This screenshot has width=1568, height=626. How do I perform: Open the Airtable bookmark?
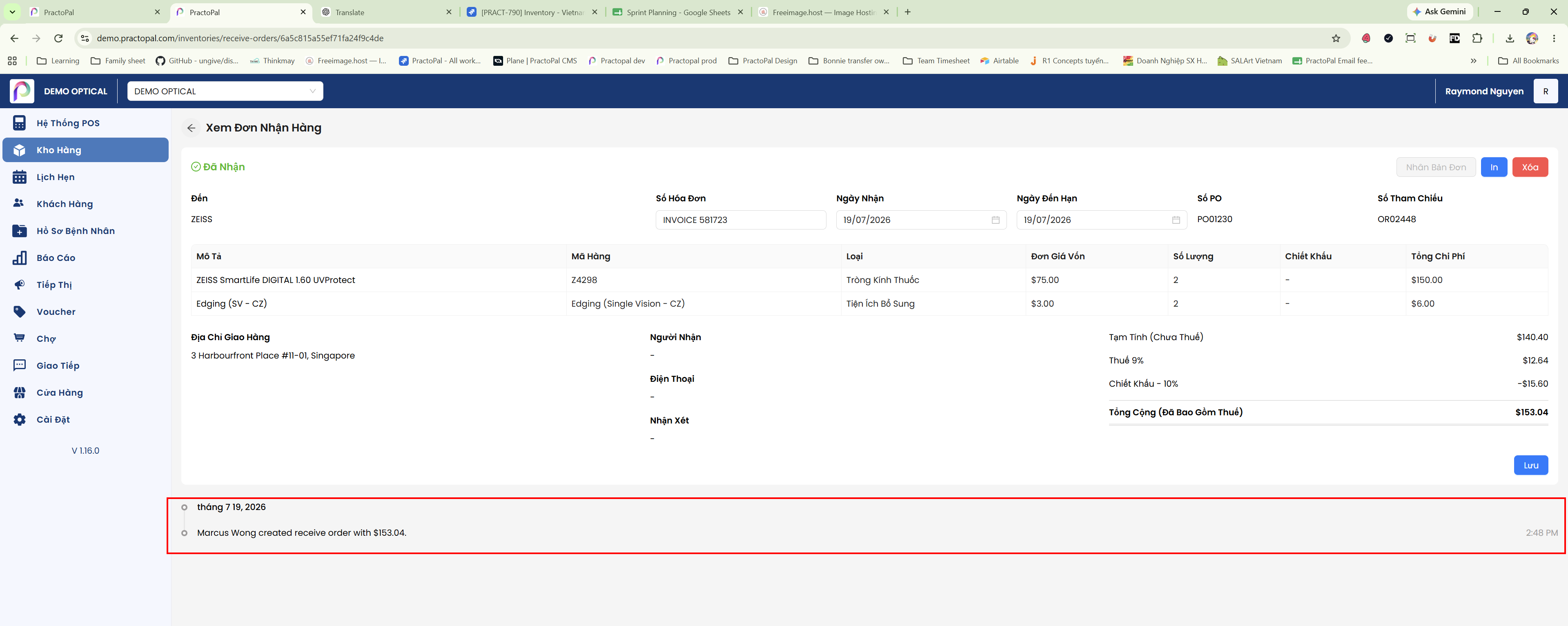click(x=999, y=61)
